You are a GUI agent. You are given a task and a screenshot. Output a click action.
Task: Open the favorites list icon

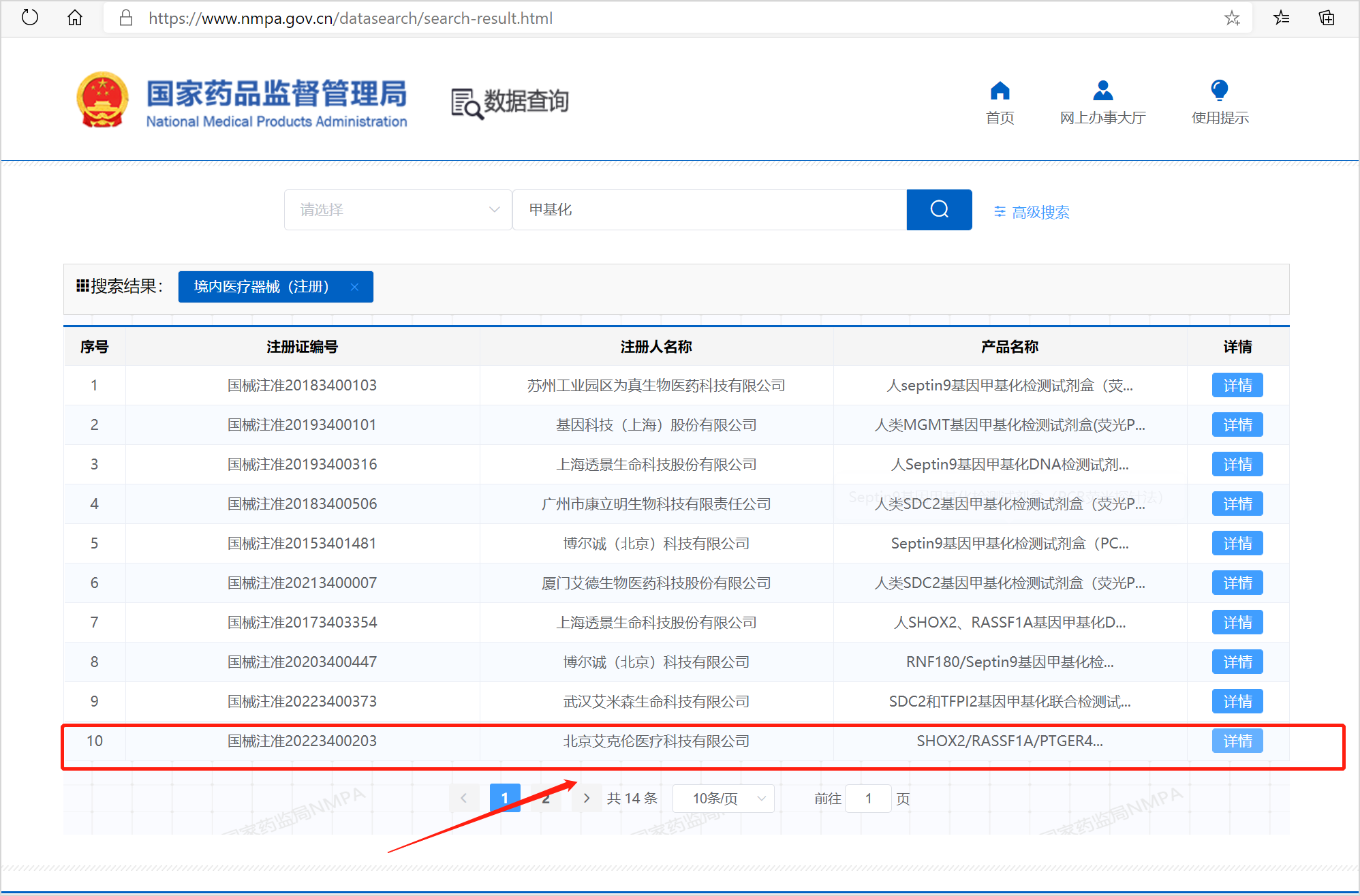tap(1281, 18)
